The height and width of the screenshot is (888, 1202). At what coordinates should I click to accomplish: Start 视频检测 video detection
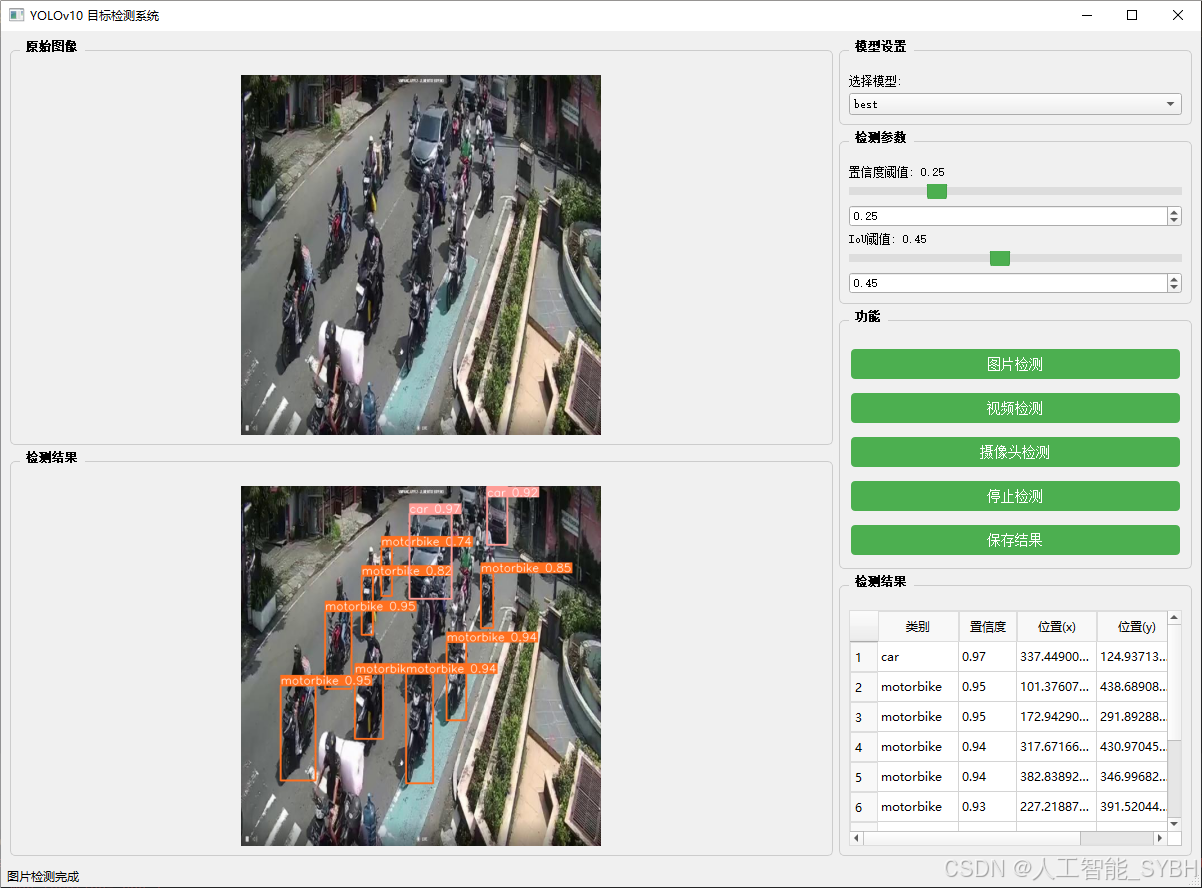(x=1013, y=408)
